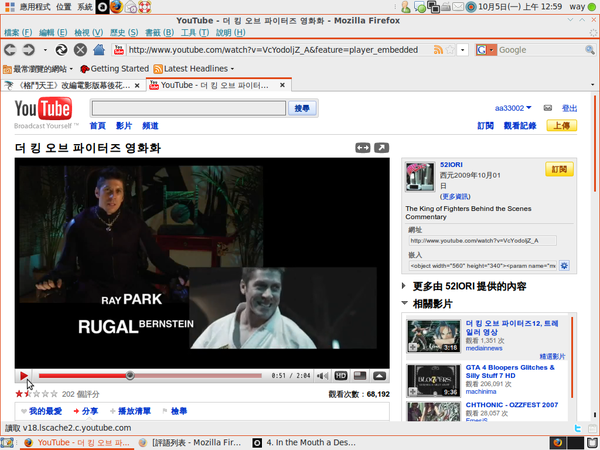Click the Firefox back arrow button

(x=10, y=50)
